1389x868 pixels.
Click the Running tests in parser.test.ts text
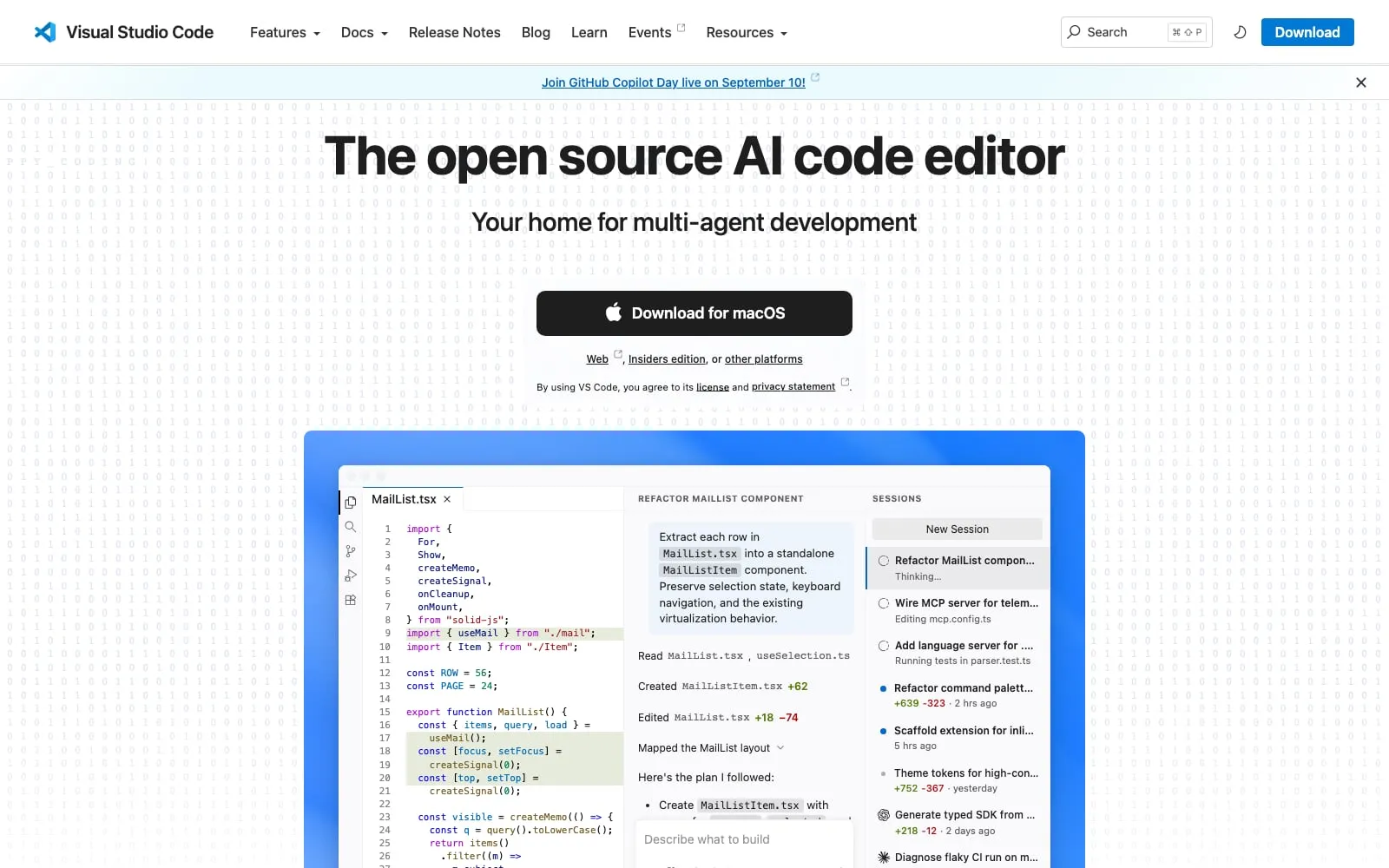pyautogui.click(x=963, y=661)
